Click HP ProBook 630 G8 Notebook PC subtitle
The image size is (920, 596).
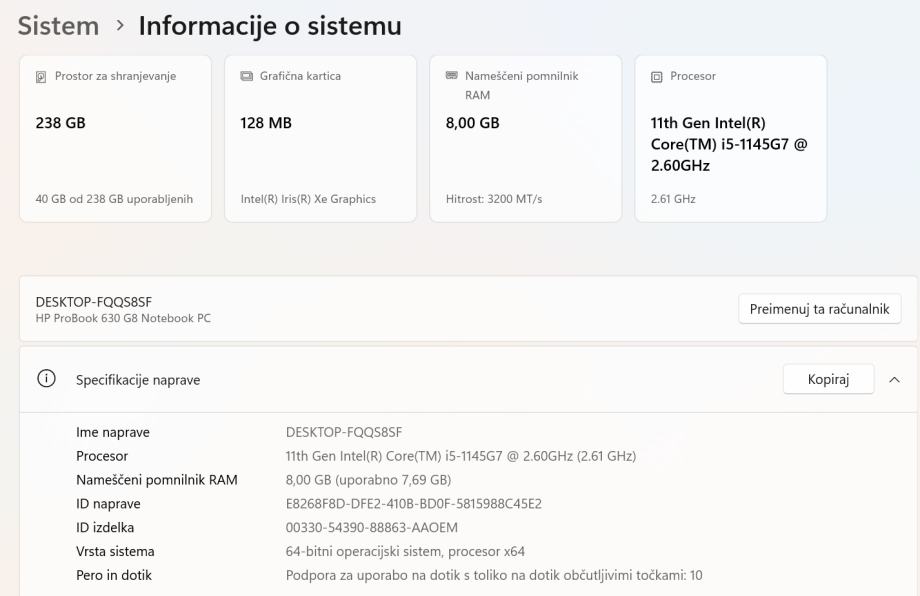(123, 319)
